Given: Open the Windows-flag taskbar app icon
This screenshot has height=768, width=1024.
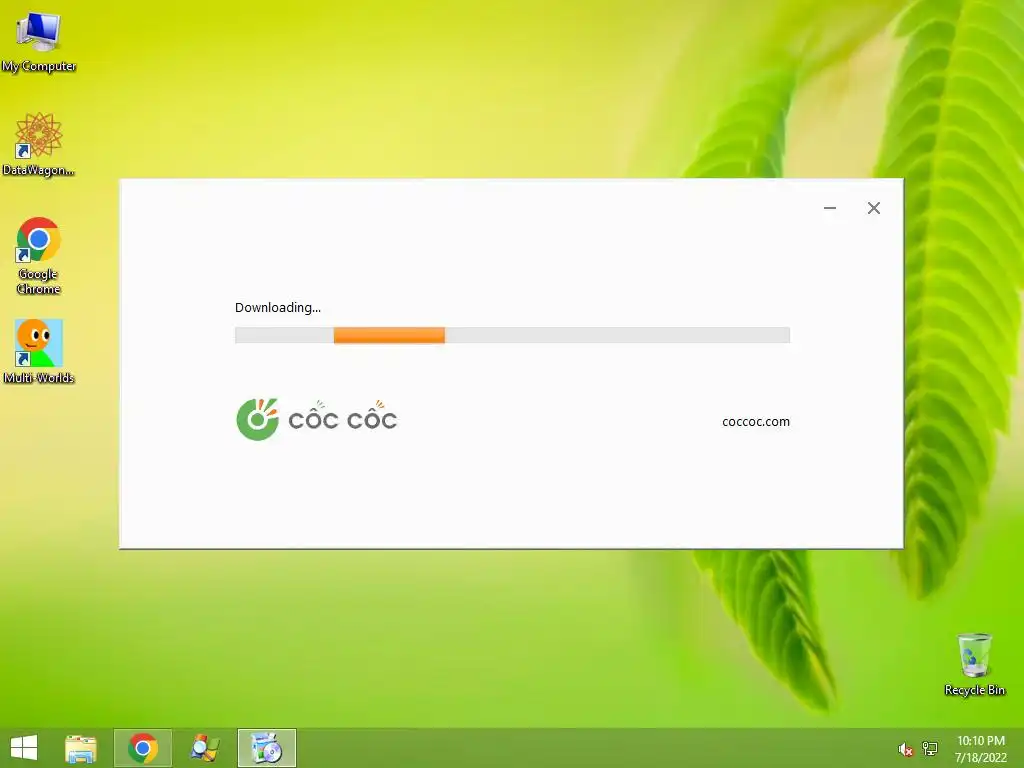Looking at the screenshot, I should click(x=204, y=748).
